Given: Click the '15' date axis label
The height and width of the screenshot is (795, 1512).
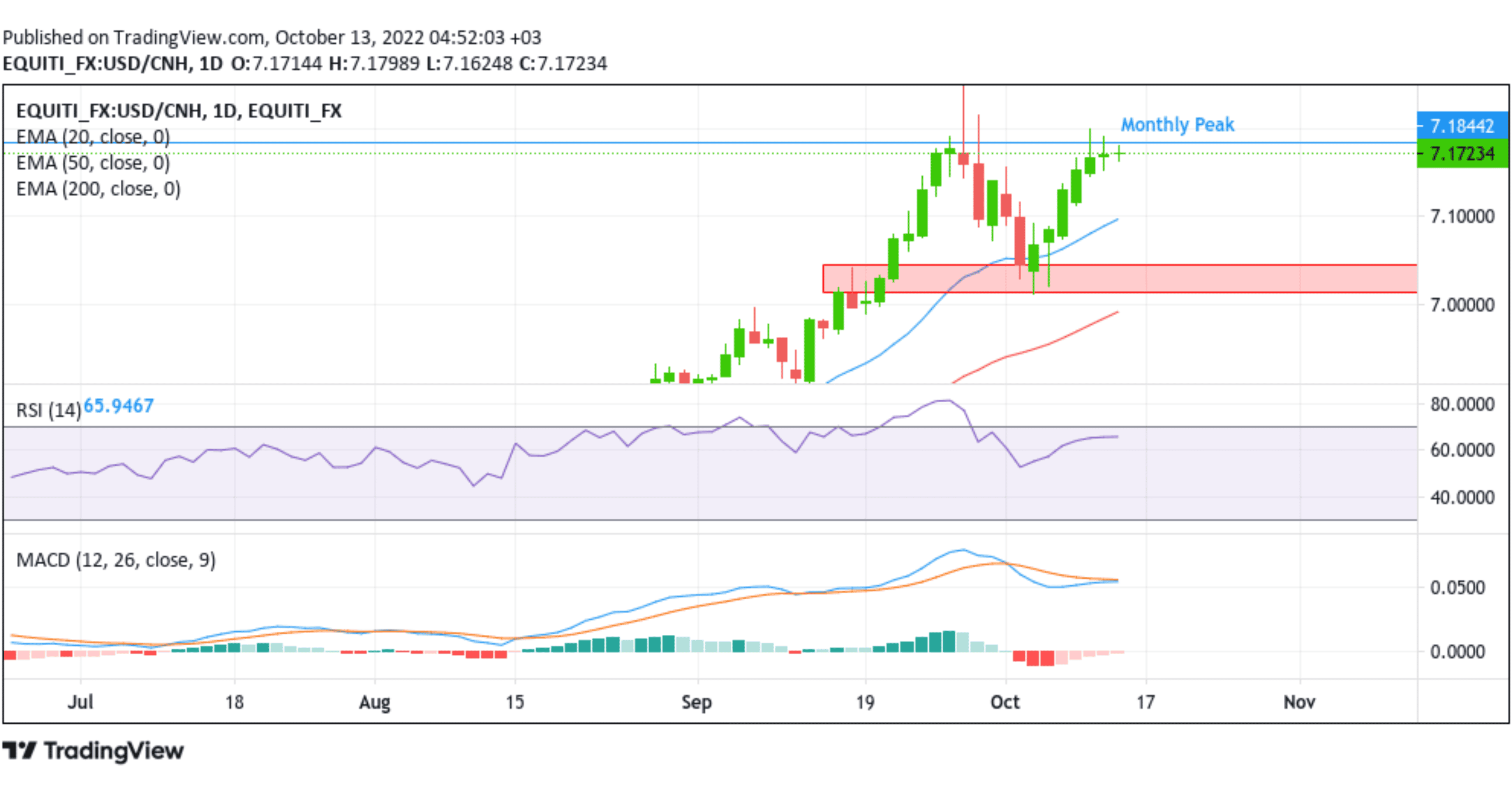Looking at the screenshot, I should [x=515, y=702].
